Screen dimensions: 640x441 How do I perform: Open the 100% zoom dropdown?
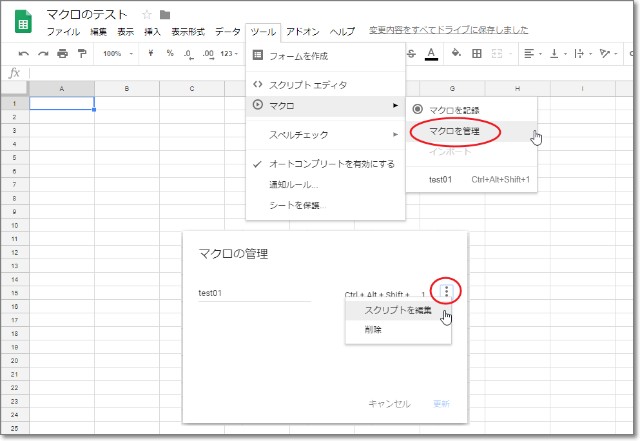click(118, 53)
